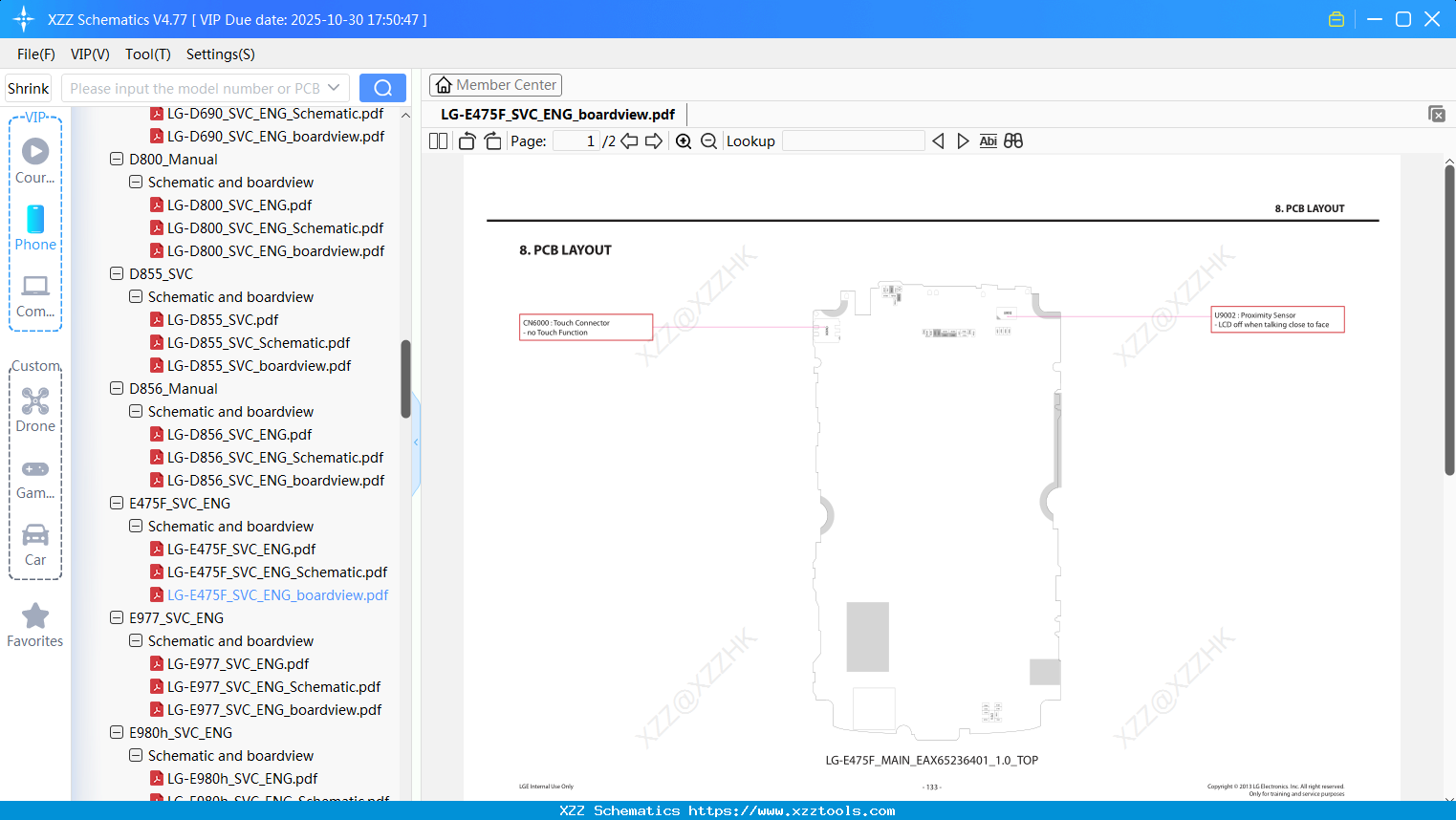Collapse the D856_Manual tree node
Image resolution: width=1456 pixels, height=820 pixels.
pyautogui.click(x=117, y=389)
